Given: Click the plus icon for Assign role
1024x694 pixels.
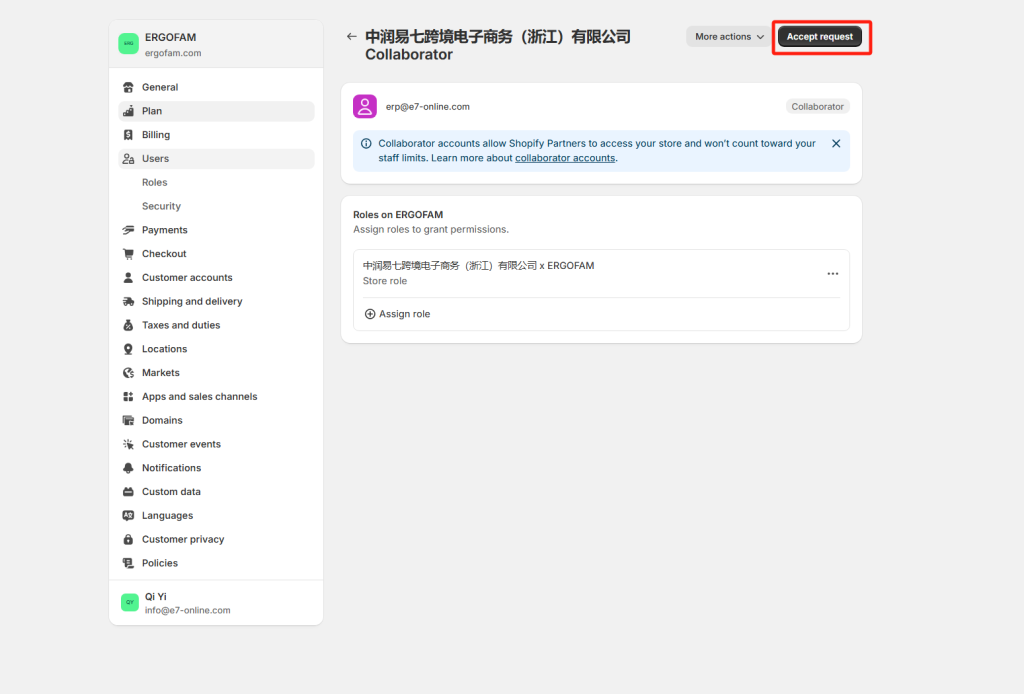Looking at the screenshot, I should click(370, 314).
